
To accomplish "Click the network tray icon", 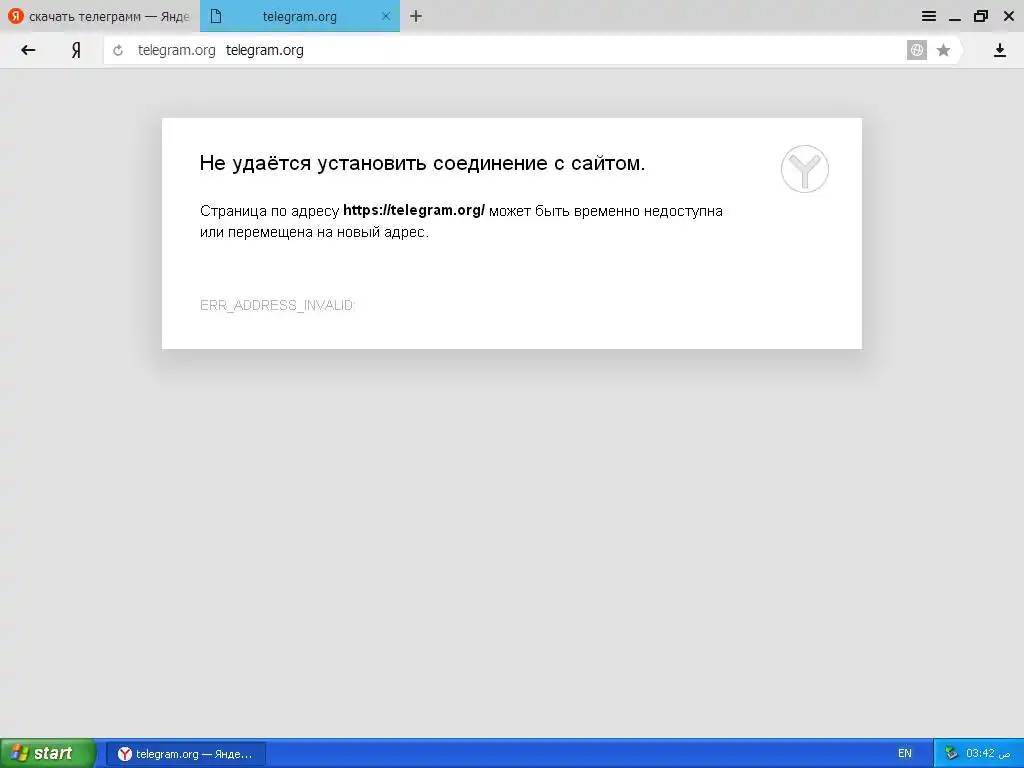I will [x=952, y=753].
